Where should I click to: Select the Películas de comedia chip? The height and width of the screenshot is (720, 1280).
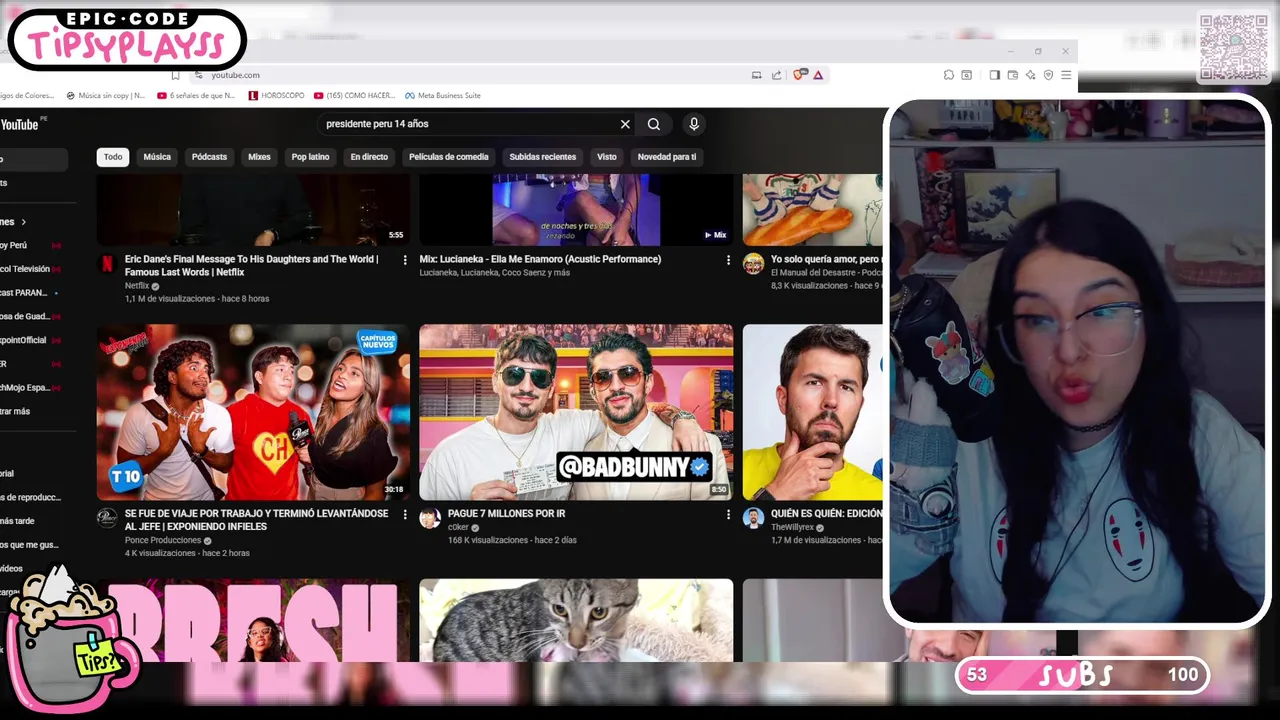[x=448, y=157]
